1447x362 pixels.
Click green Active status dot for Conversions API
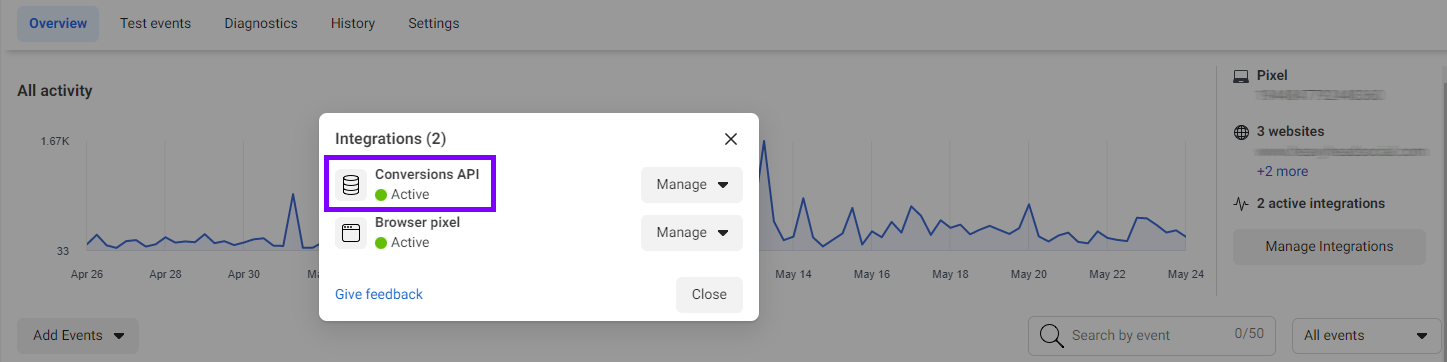pyautogui.click(x=381, y=195)
